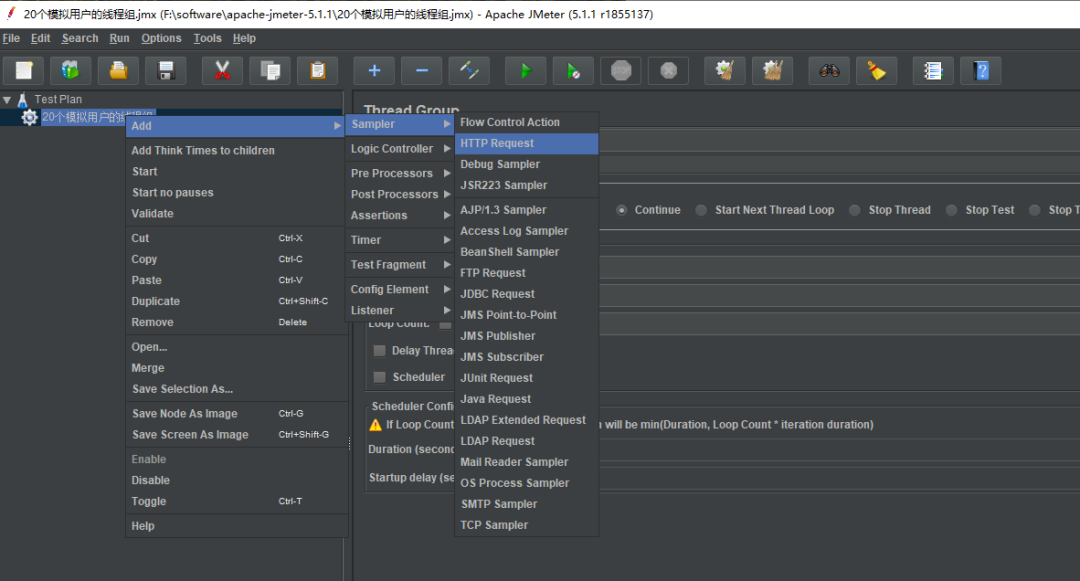Expand the Listener submenu
Screen dimensions: 1080x581
coord(399,310)
